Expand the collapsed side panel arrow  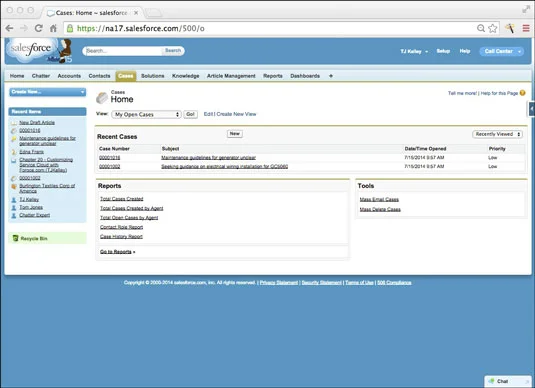click(531, 109)
